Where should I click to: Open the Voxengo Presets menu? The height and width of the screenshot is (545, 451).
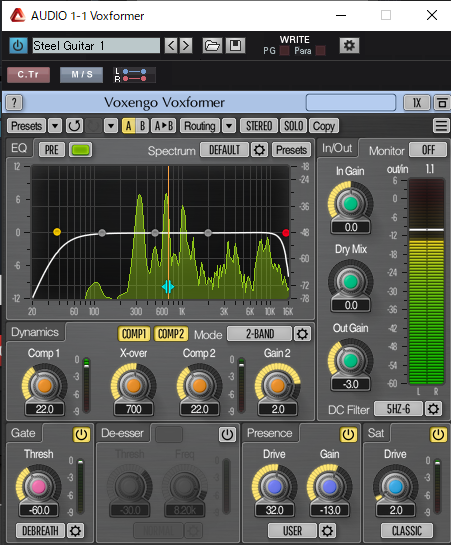[26, 126]
